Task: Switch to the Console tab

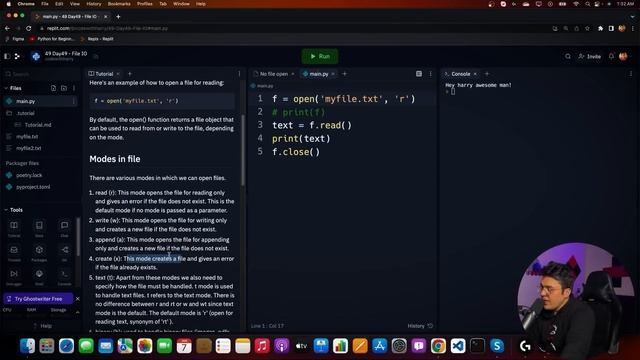Action: (x=458, y=74)
